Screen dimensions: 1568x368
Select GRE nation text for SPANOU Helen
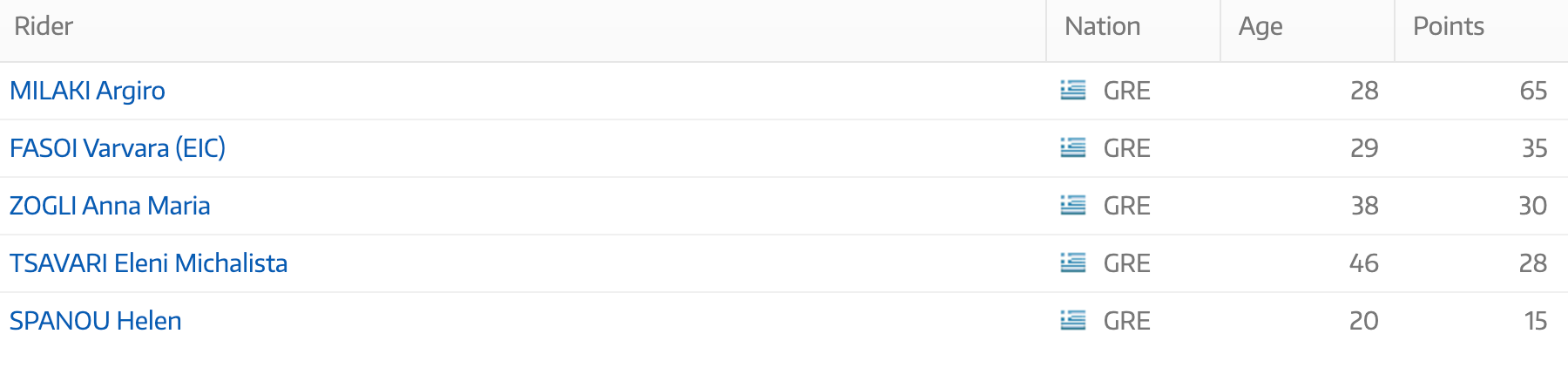[1126, 321]
